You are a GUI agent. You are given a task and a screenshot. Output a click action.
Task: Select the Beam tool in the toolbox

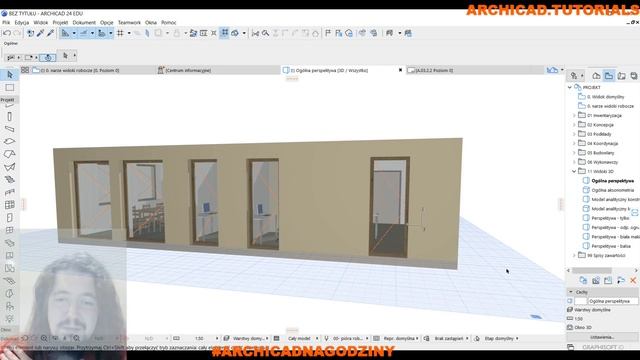point(10,129)
